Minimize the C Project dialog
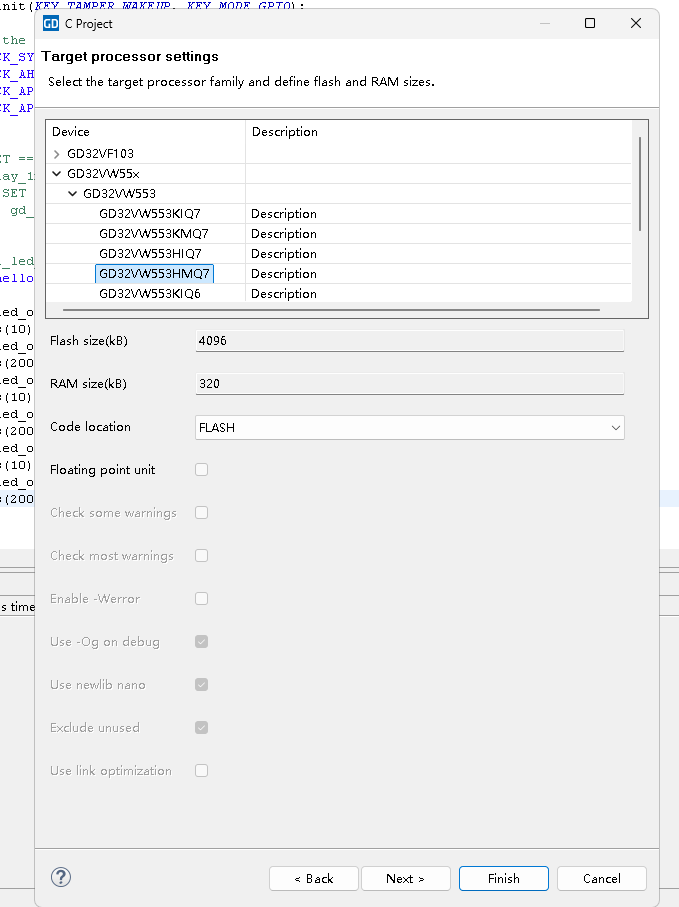This screenshot has height=907, width=679. pyautogui.click(x=544, y=23)
